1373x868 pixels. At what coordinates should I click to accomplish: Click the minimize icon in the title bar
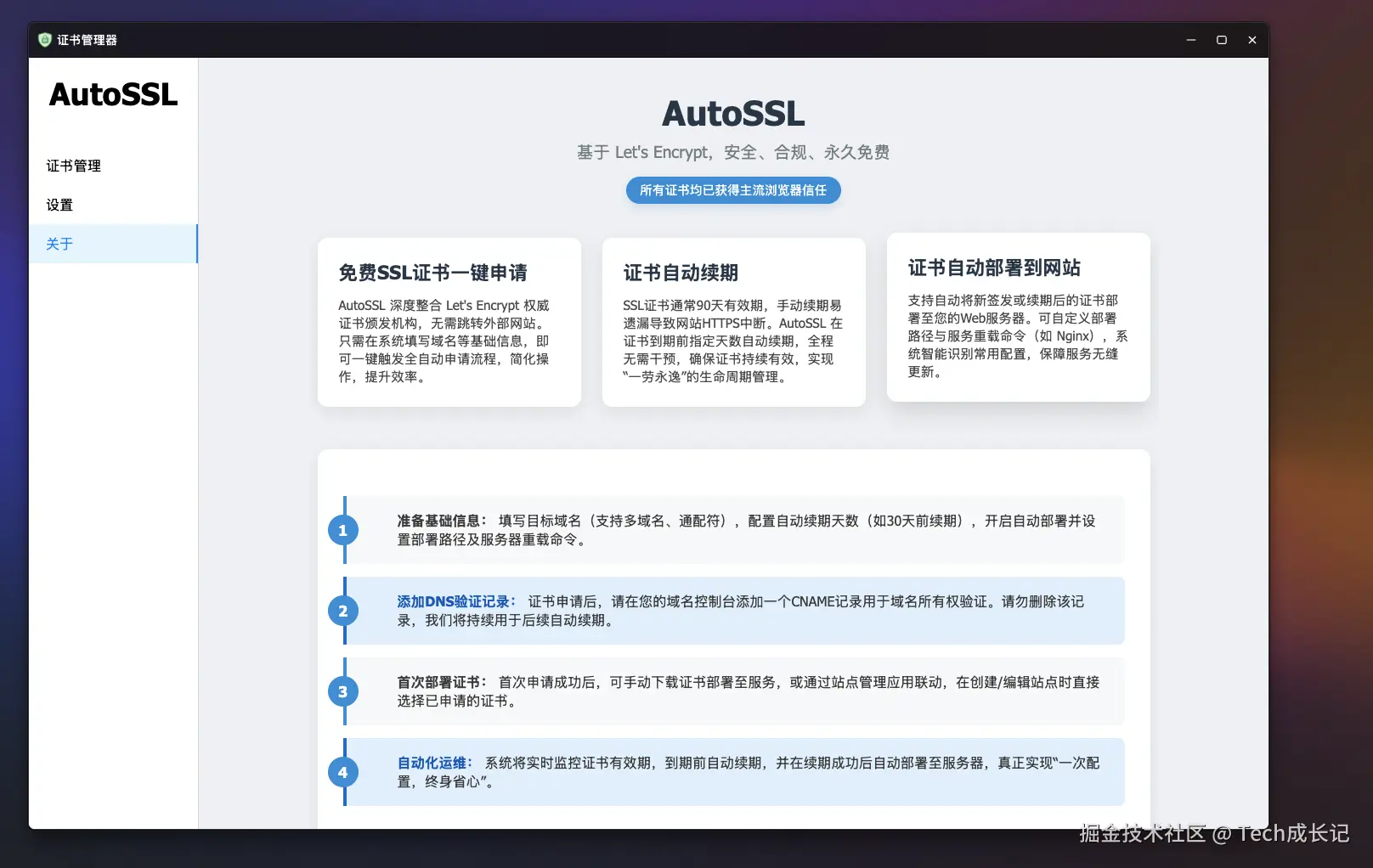[1191, 39]
